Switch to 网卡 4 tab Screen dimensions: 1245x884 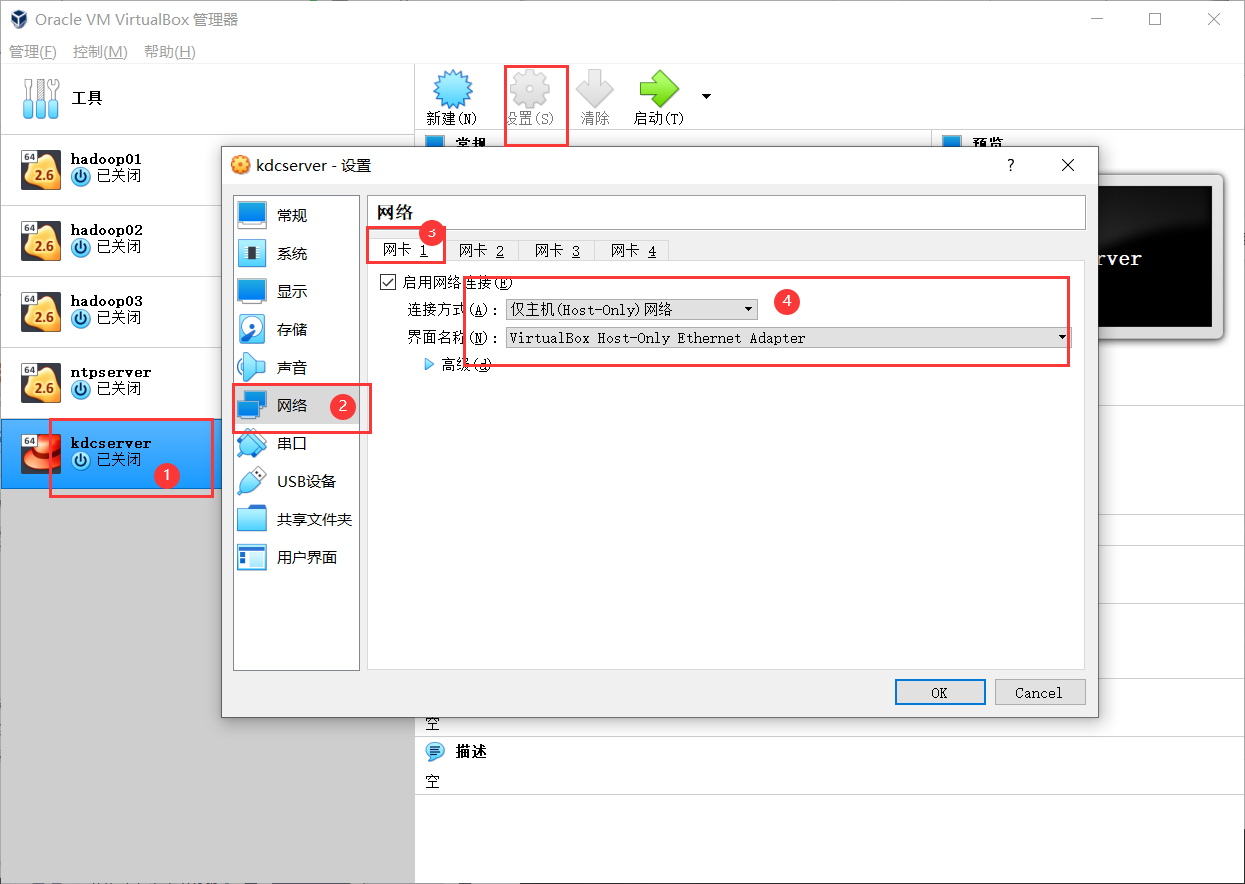[x=633, y=250]
